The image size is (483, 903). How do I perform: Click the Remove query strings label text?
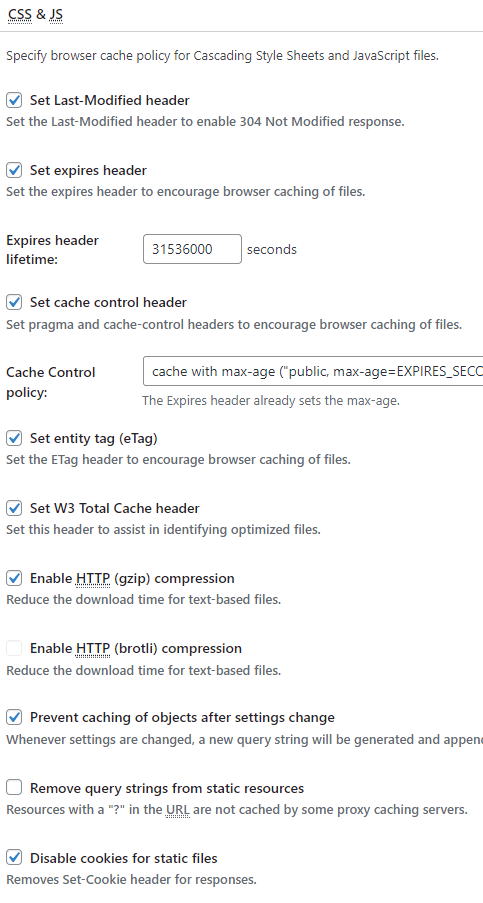[x=166, y=788]
